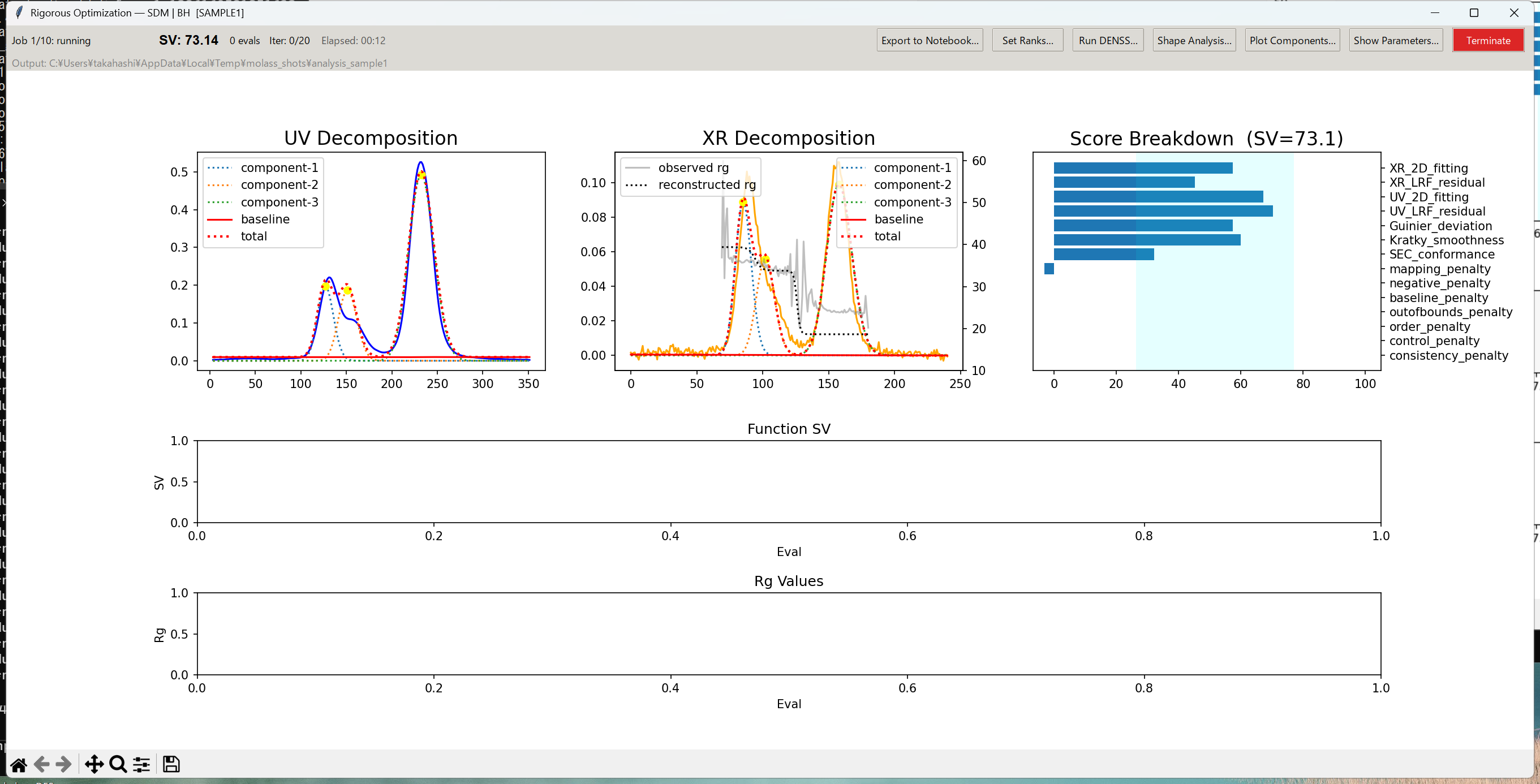The width and height of the screenshot is (1540, 784).
Task: Click the 0 evals counter
Action: (244, 41)
